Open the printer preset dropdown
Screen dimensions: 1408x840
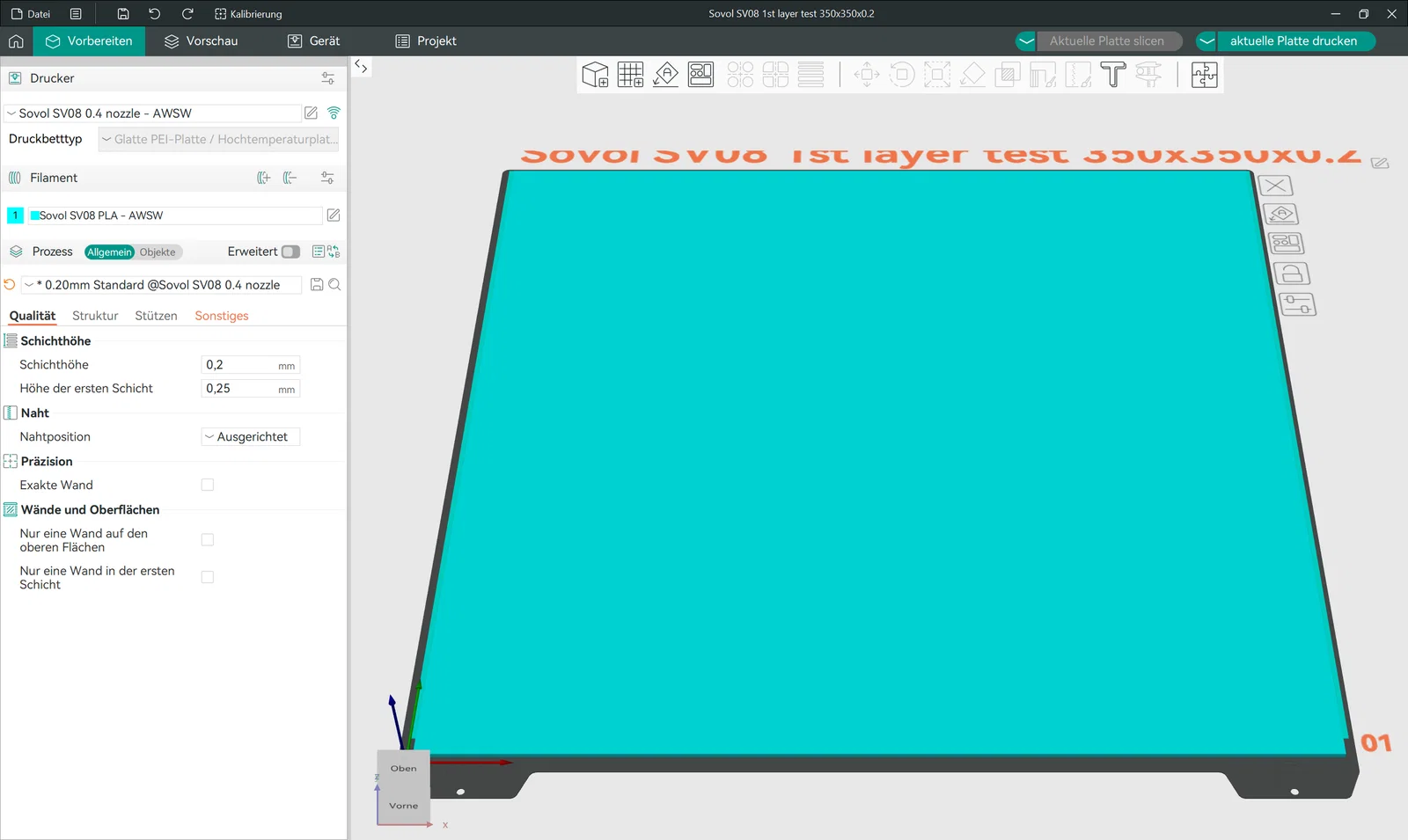[153, 113]
